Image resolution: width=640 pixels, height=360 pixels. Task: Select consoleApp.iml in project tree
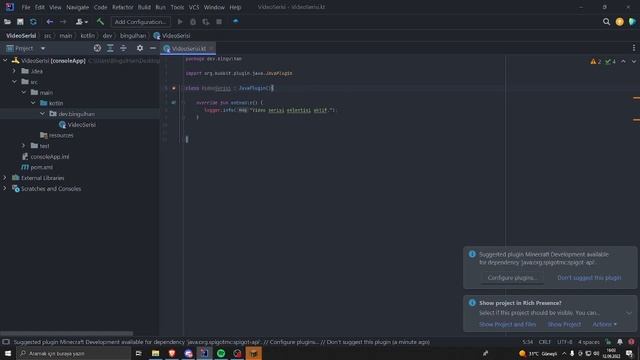coord(49,157)
